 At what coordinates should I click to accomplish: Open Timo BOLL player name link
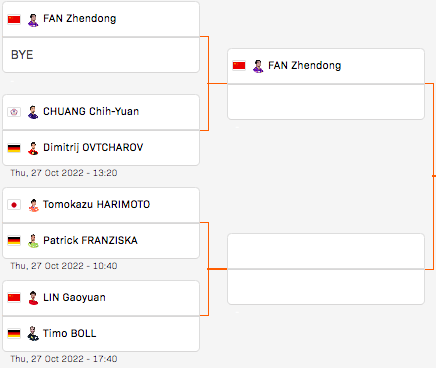pyautogui.click(x=70, y=333)
